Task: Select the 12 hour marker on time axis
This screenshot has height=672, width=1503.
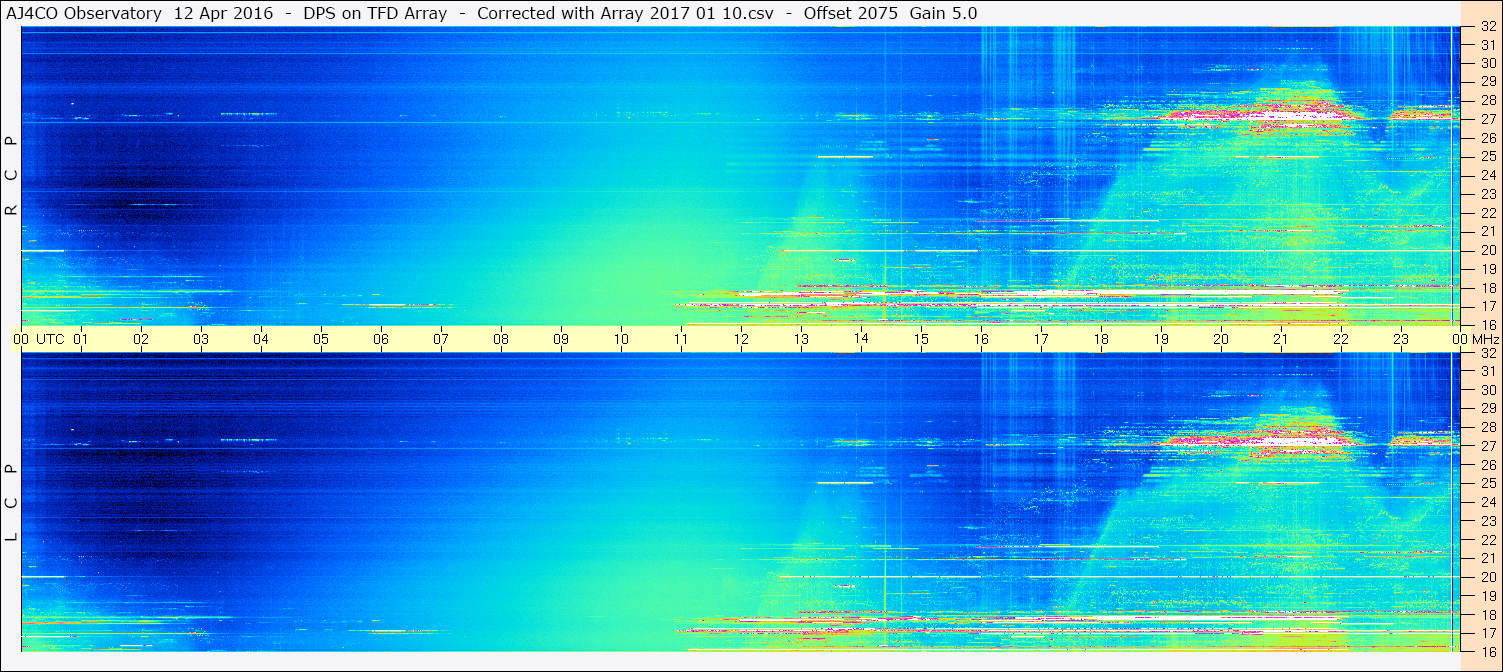Action: [x=741, y=339]
